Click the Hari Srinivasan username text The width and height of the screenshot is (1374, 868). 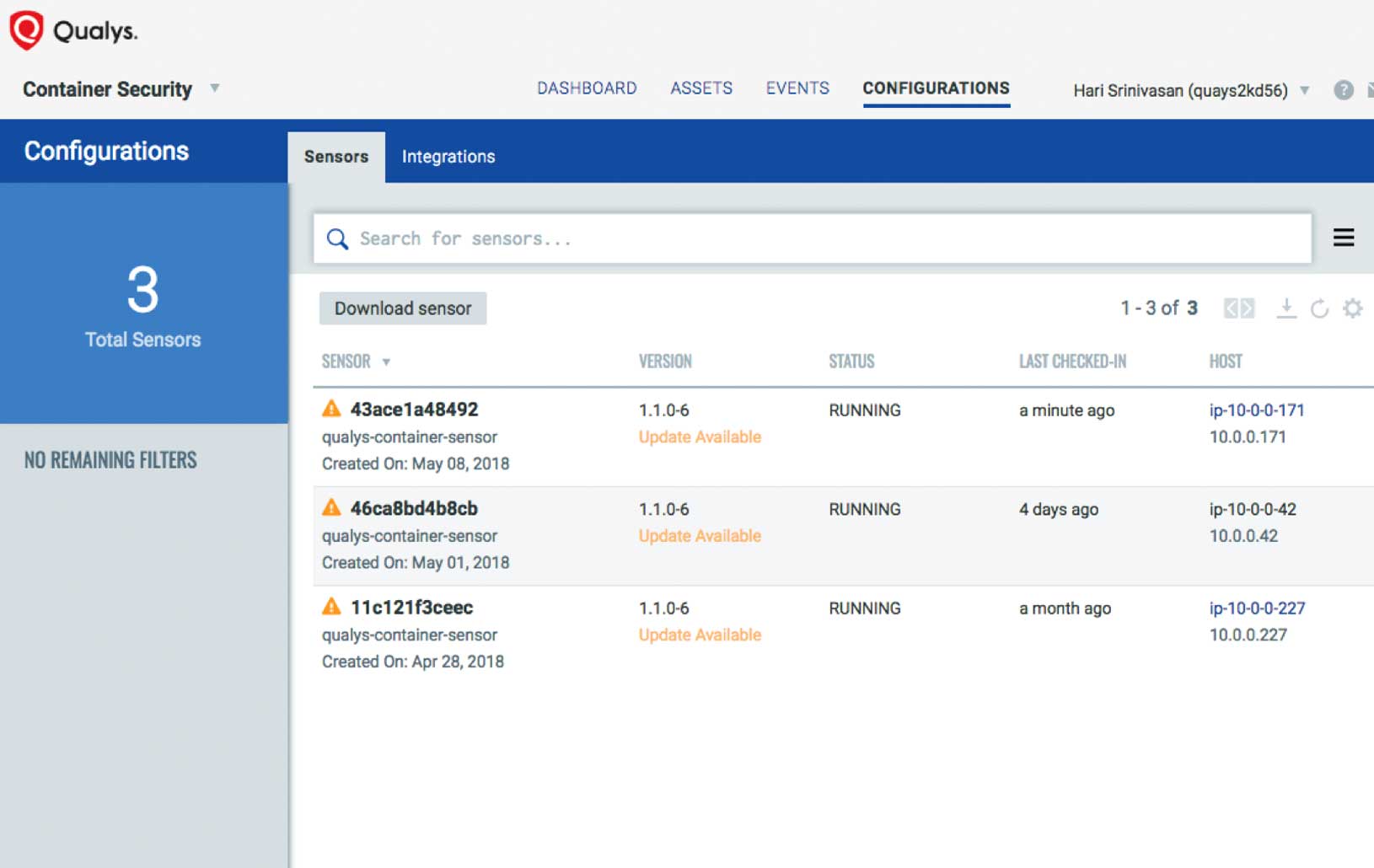(x=1180, y=90)
